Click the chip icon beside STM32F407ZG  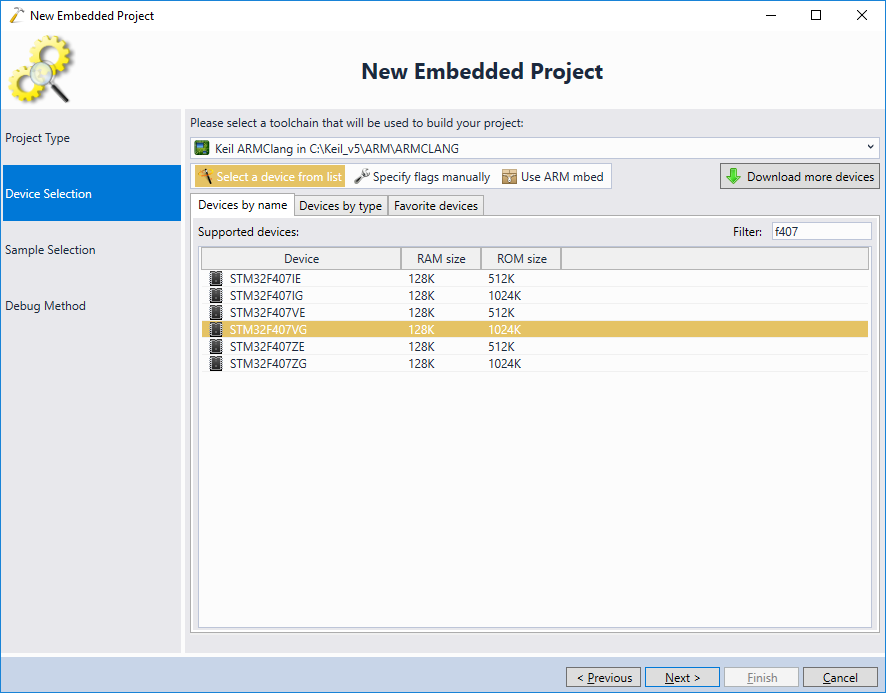pyautogui.click(x=216, y=363)
